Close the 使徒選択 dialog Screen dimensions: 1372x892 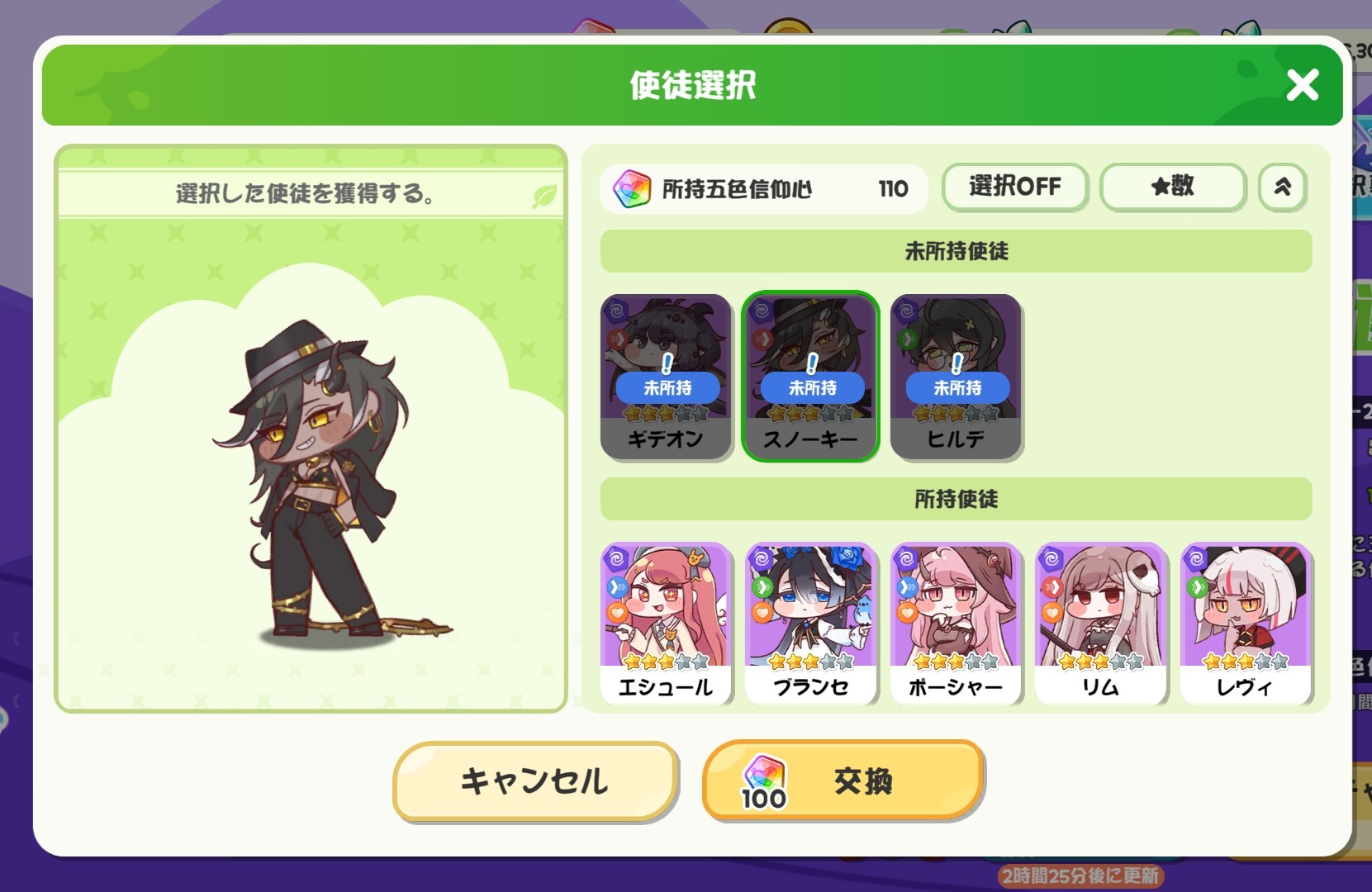click(x=1303, y=84)
